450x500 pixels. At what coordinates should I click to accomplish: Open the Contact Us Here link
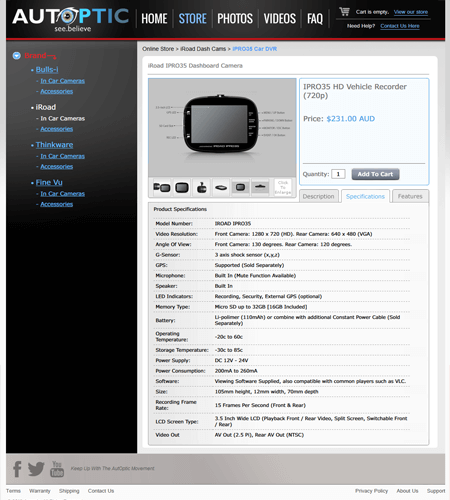[x=400, y=26]
